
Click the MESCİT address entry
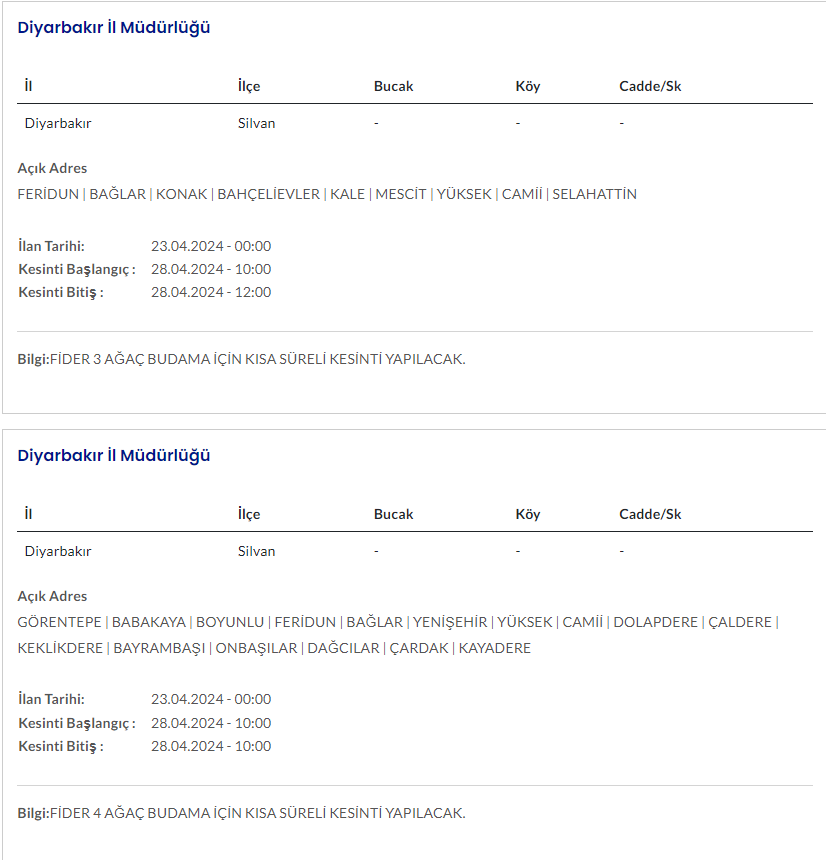401,194
